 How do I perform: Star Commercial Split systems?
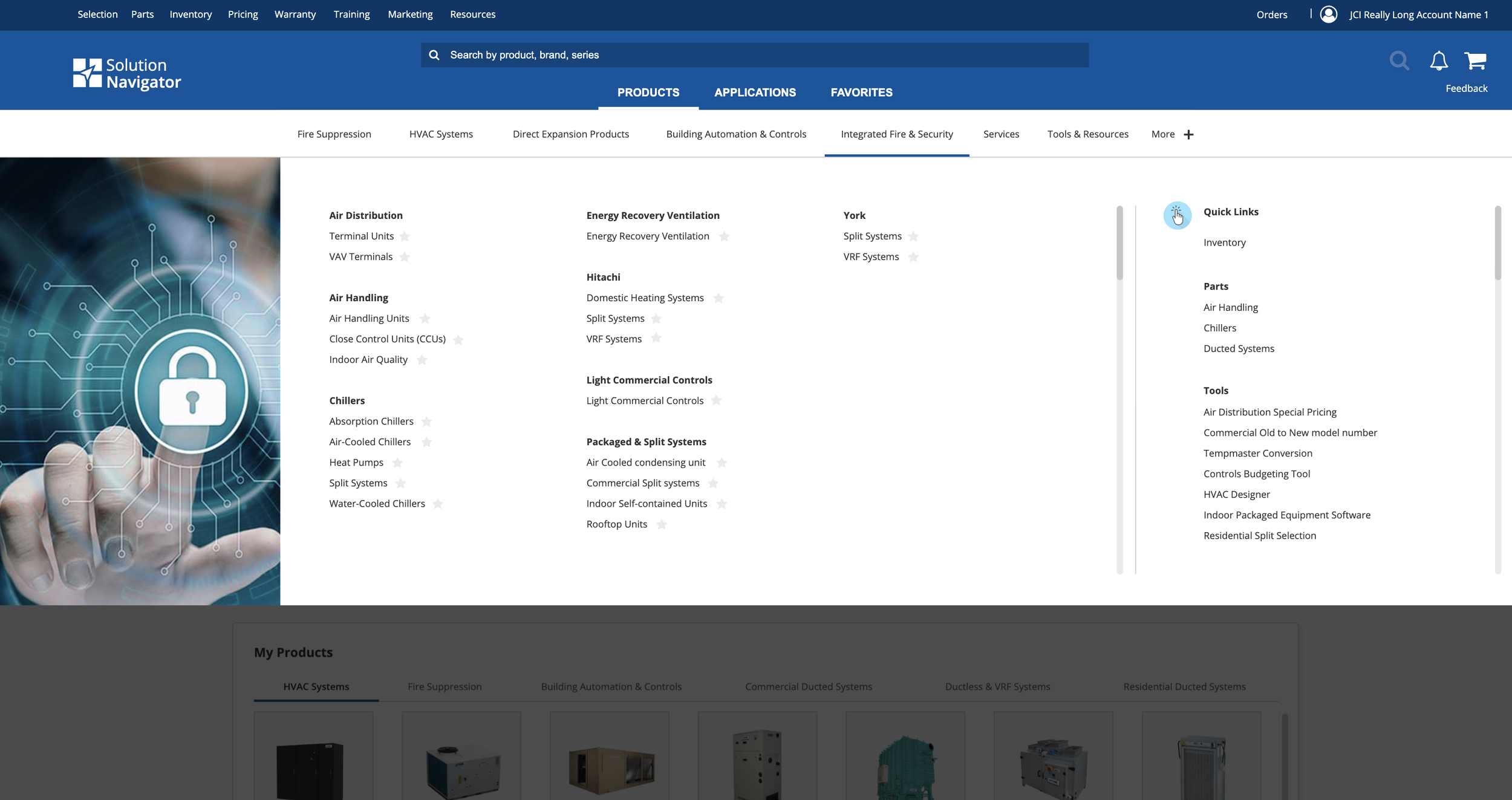point(713,483)
